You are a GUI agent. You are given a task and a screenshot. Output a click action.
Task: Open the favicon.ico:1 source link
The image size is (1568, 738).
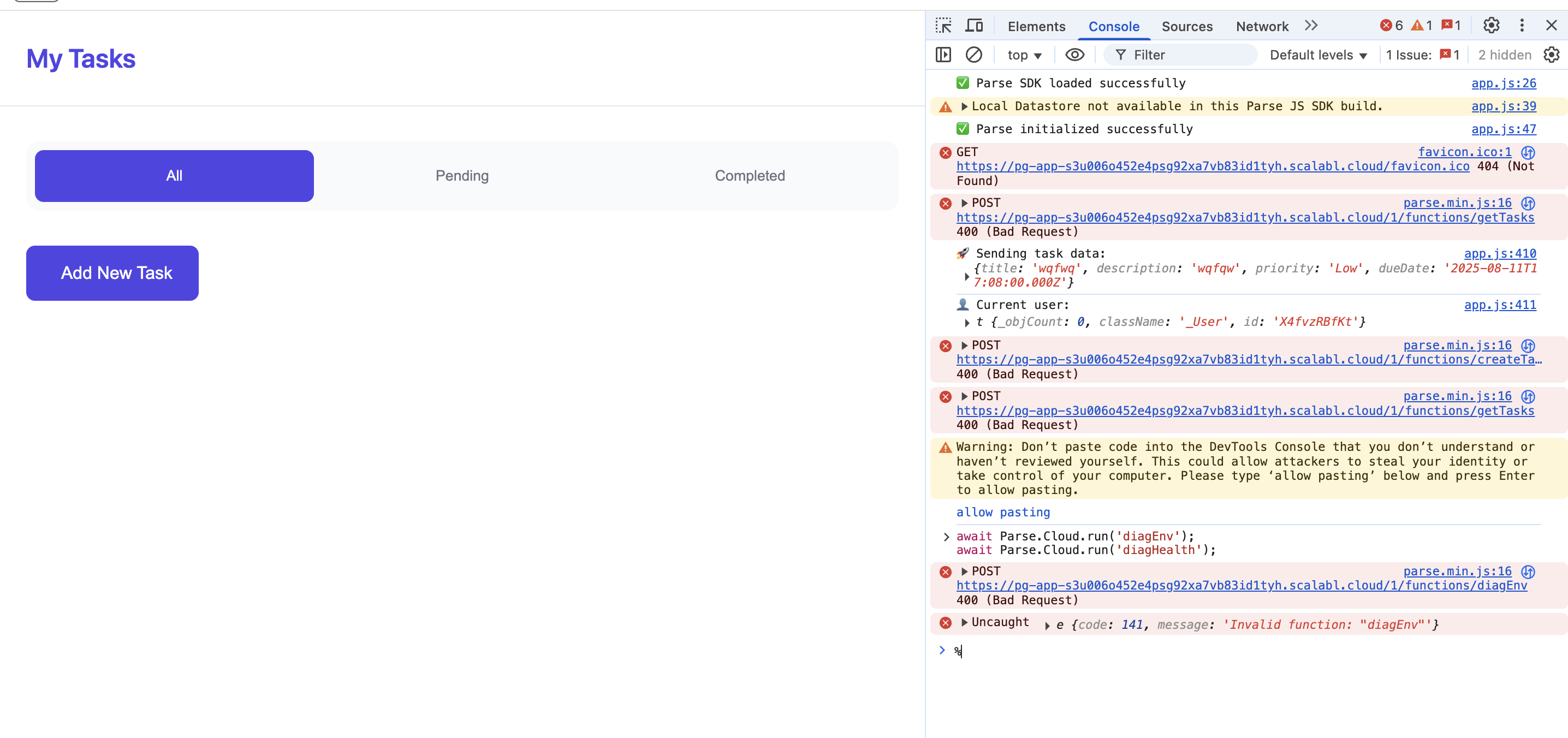coord(1464,152)
